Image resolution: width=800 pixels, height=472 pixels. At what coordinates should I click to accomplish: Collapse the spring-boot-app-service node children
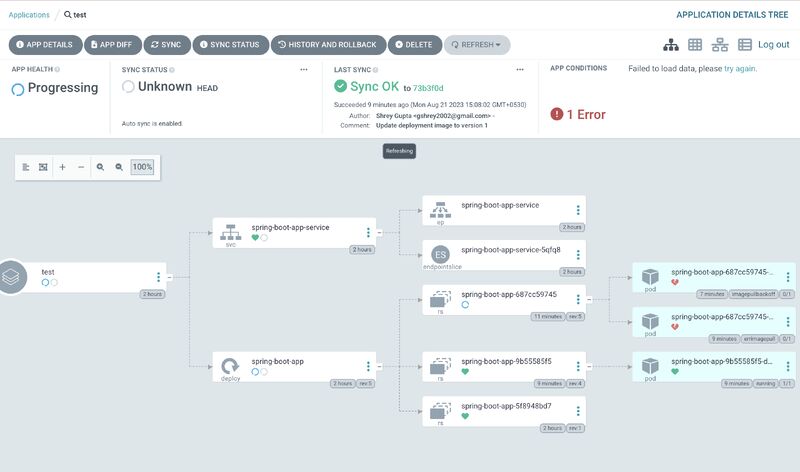380,233
